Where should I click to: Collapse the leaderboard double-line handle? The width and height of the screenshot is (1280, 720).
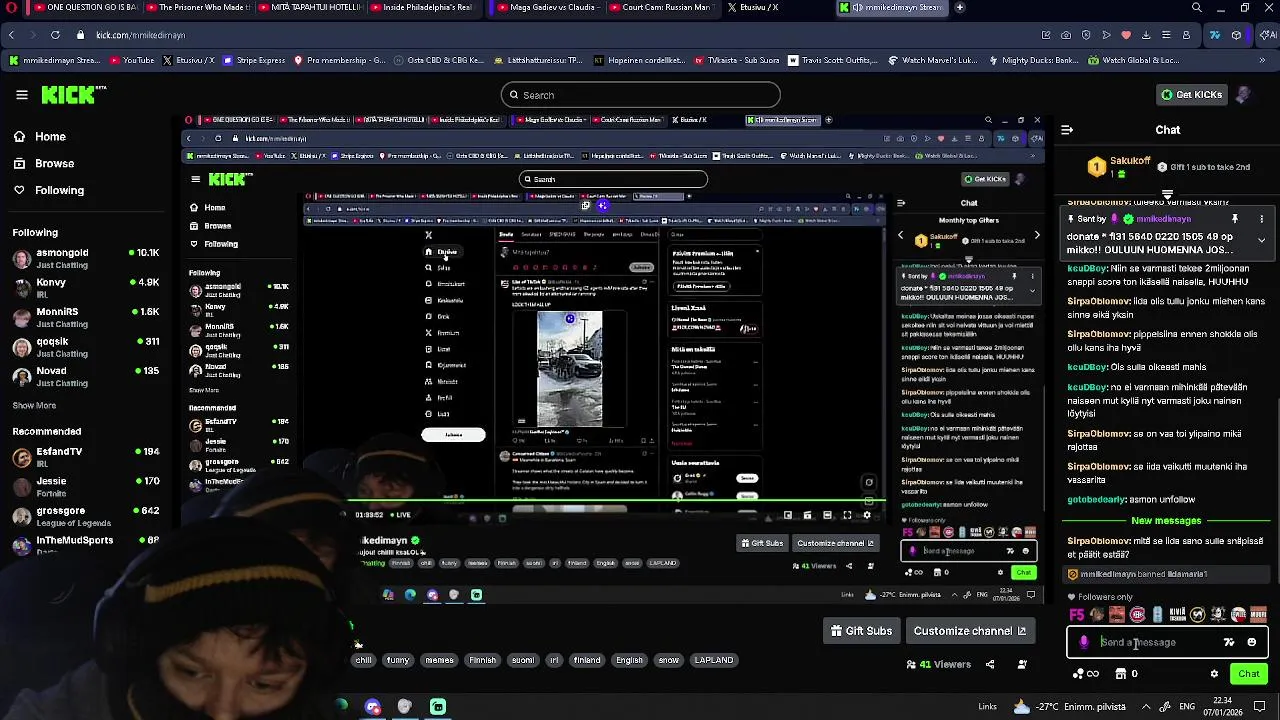pyautogui.click(x=1167, y=194)
